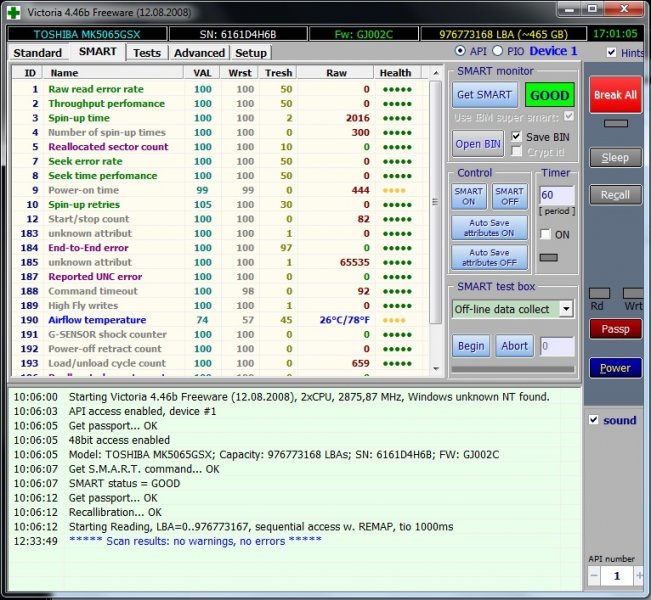
Task: Enable the Timer ON checkbox
Action: [545, 234]
